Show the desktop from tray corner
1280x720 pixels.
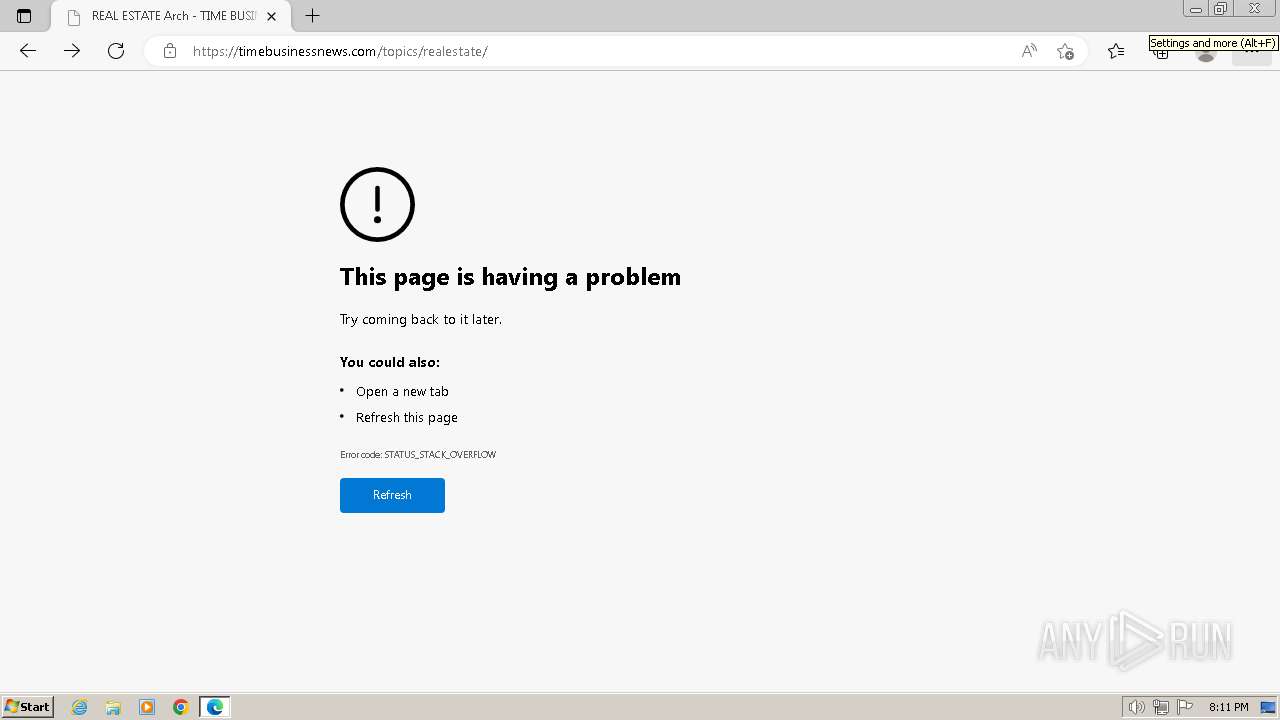point(1268,707)
